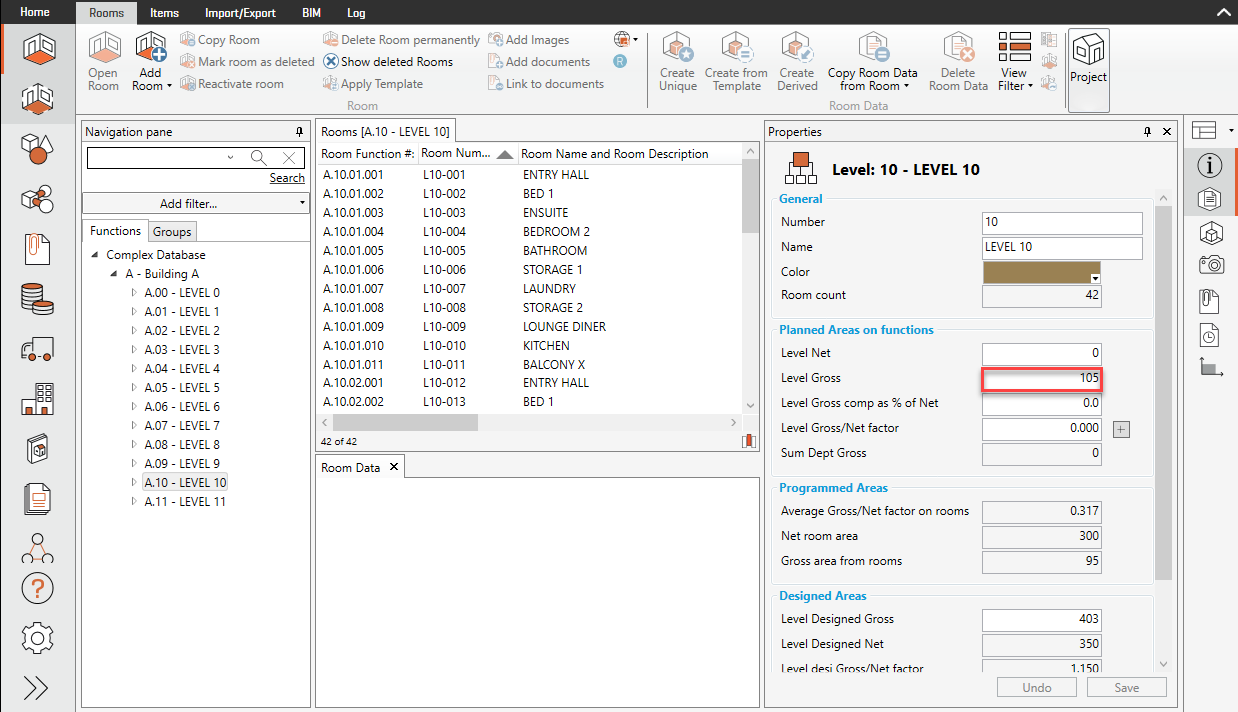Pin the Properties panel

tap(1147, 132)
